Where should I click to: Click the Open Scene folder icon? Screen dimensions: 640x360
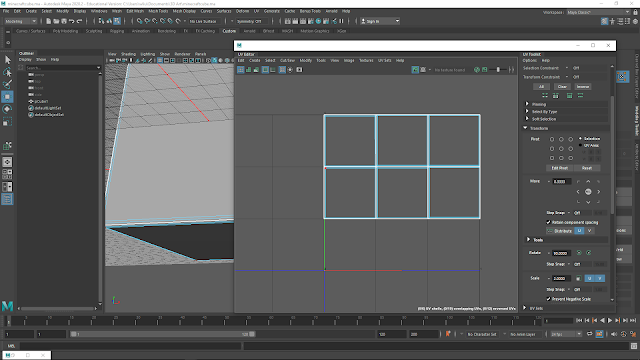coord(56,21)
